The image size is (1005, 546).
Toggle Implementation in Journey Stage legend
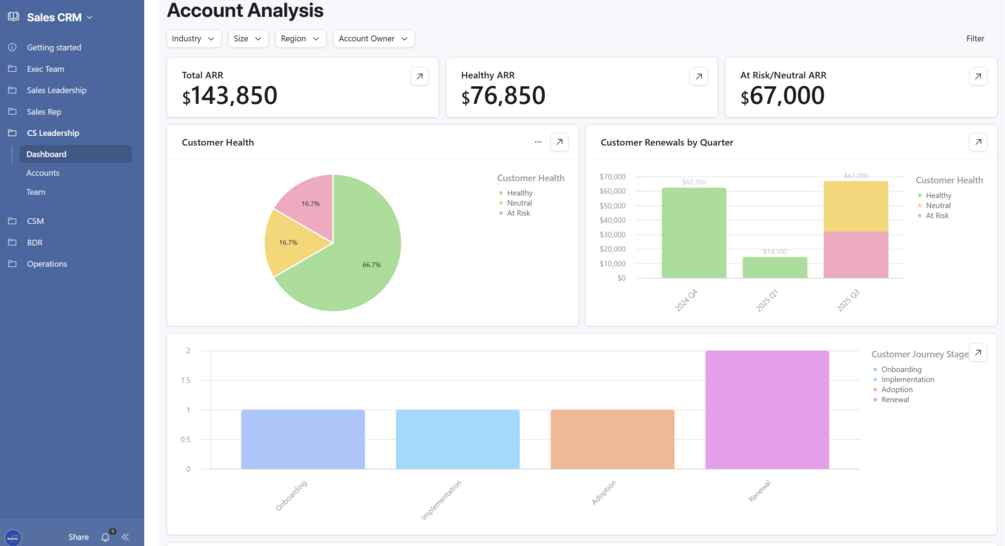pos(904,379)
